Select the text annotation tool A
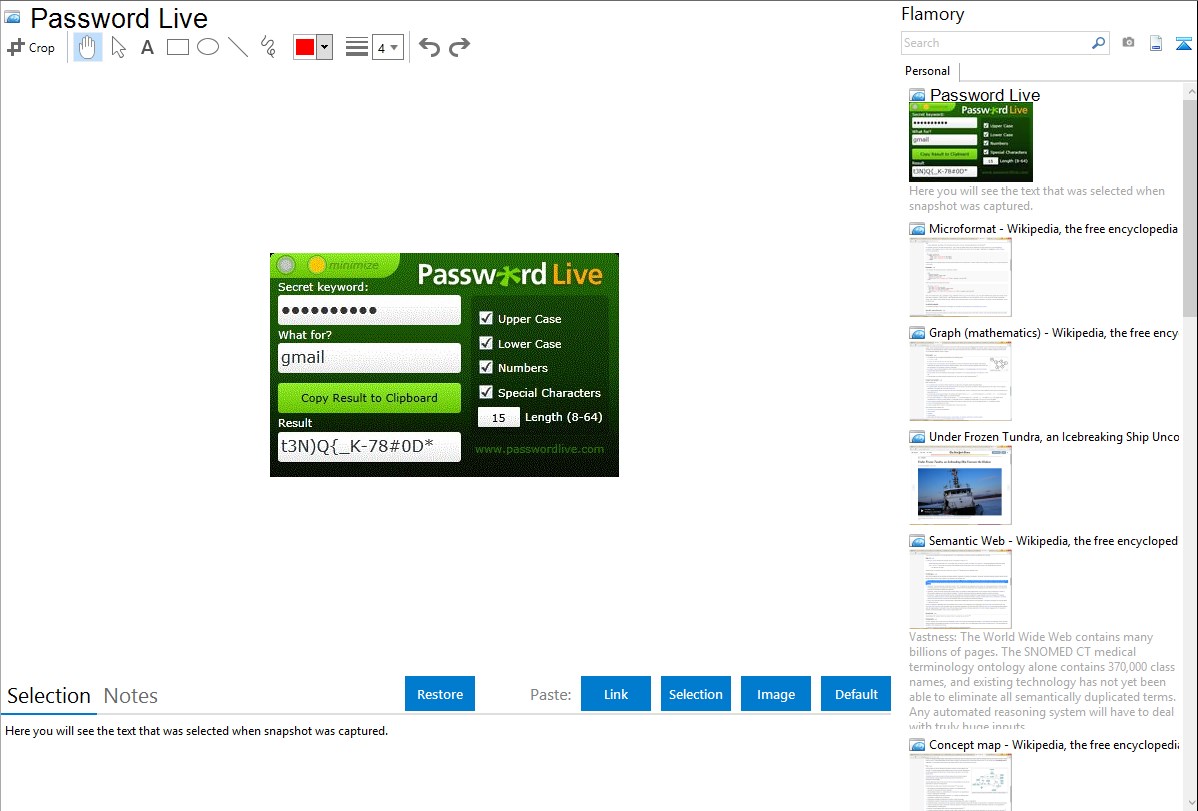Viewport: 1198px width, 811px height. pyautogui.click(x=147, y=47)
